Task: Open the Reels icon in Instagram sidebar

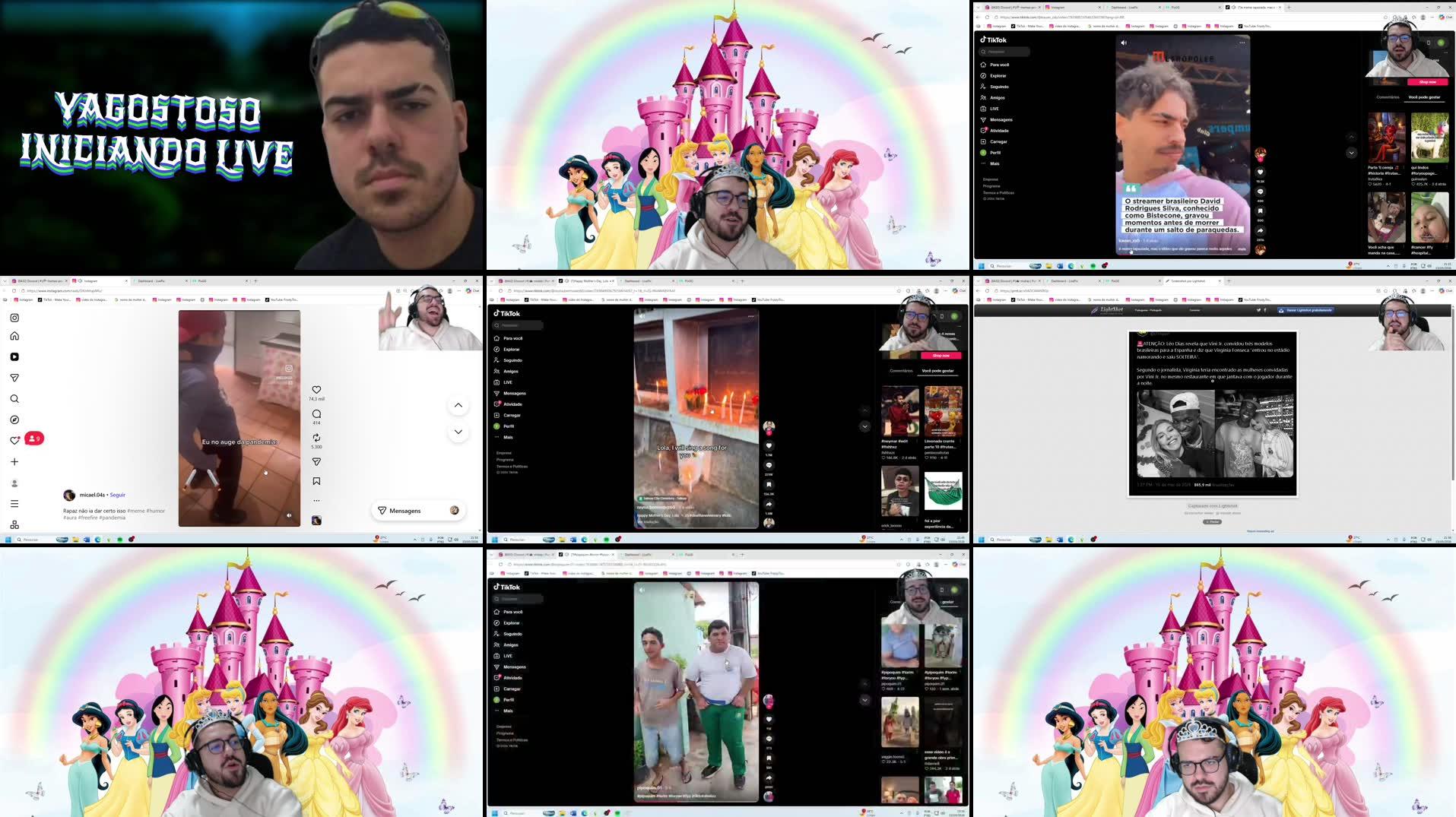Action: pos(14,356)
